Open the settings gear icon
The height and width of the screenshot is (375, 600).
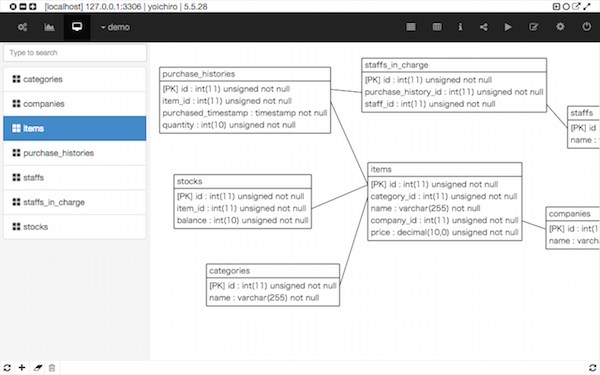pos(560,26)
